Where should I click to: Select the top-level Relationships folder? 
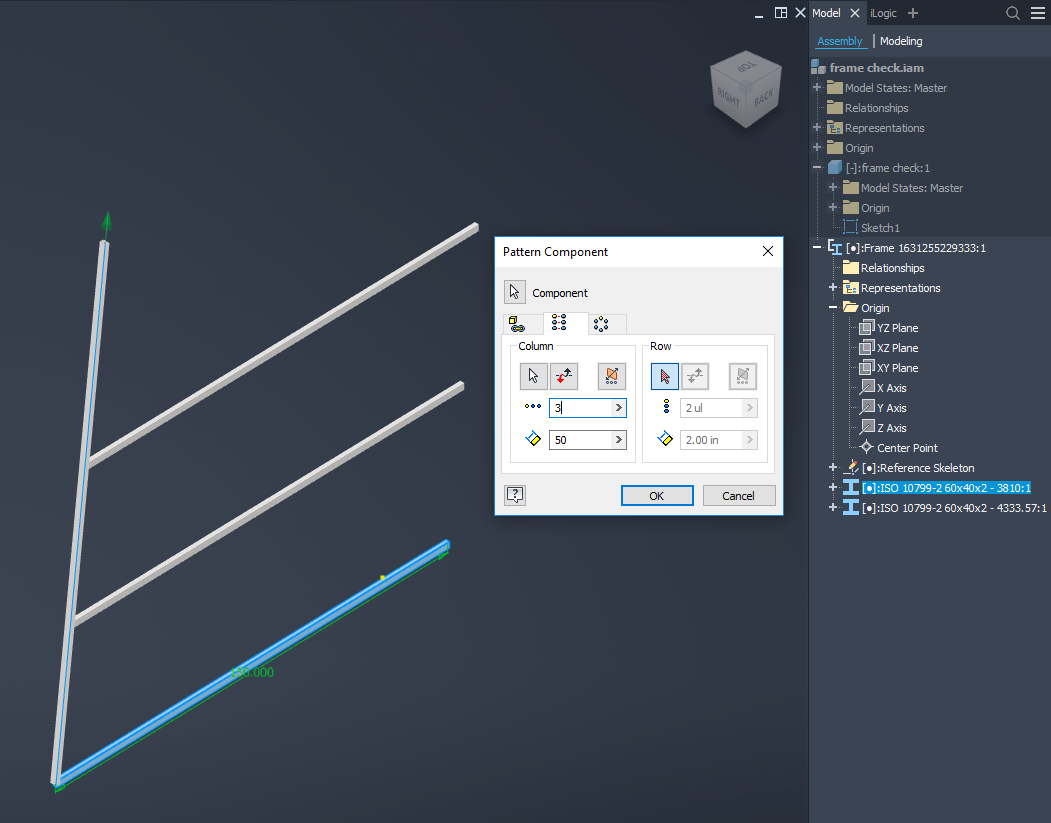pyautogui.click(x=876, y=108)
